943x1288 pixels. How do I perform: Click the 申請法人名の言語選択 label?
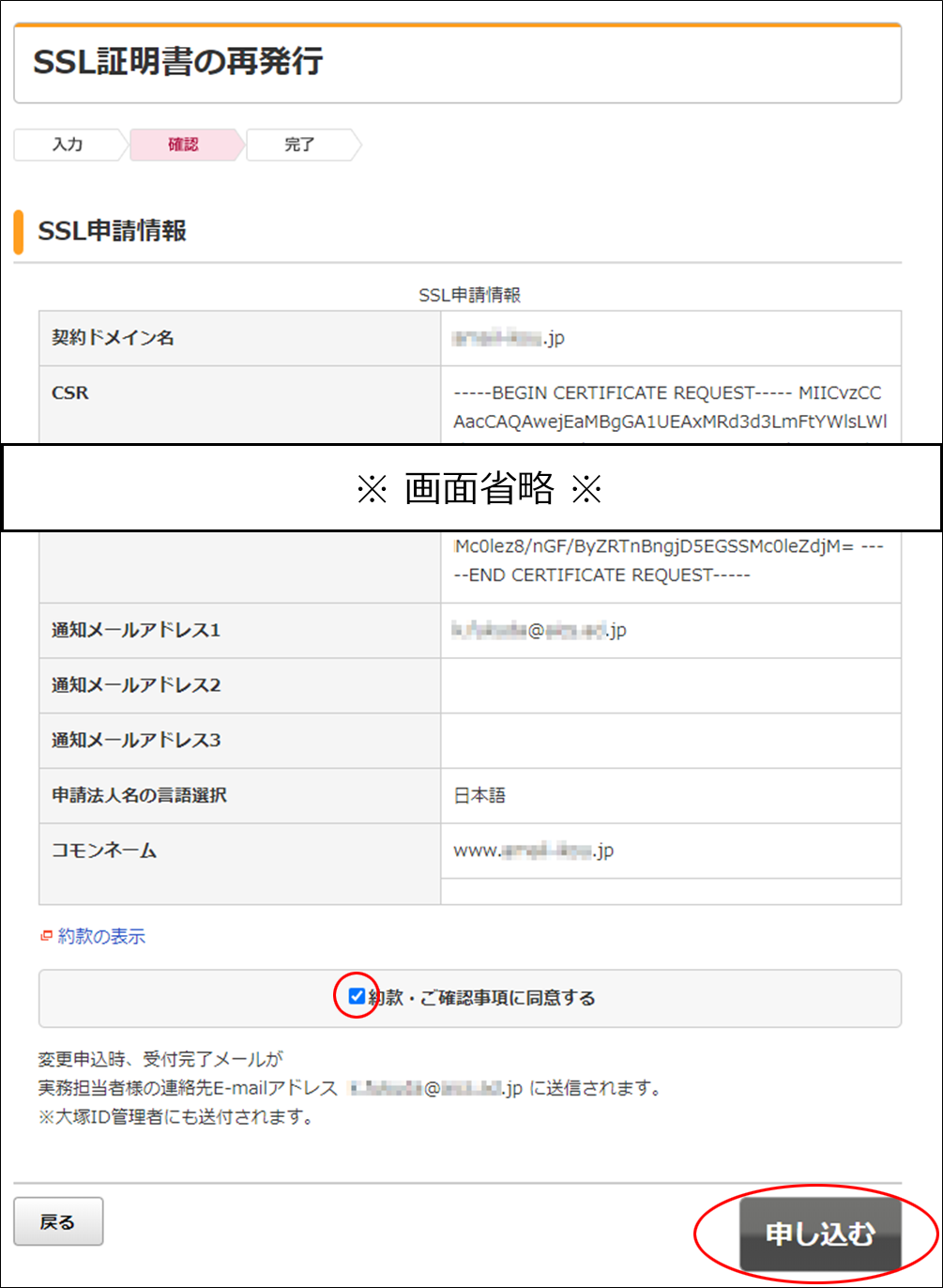[139, 796]
